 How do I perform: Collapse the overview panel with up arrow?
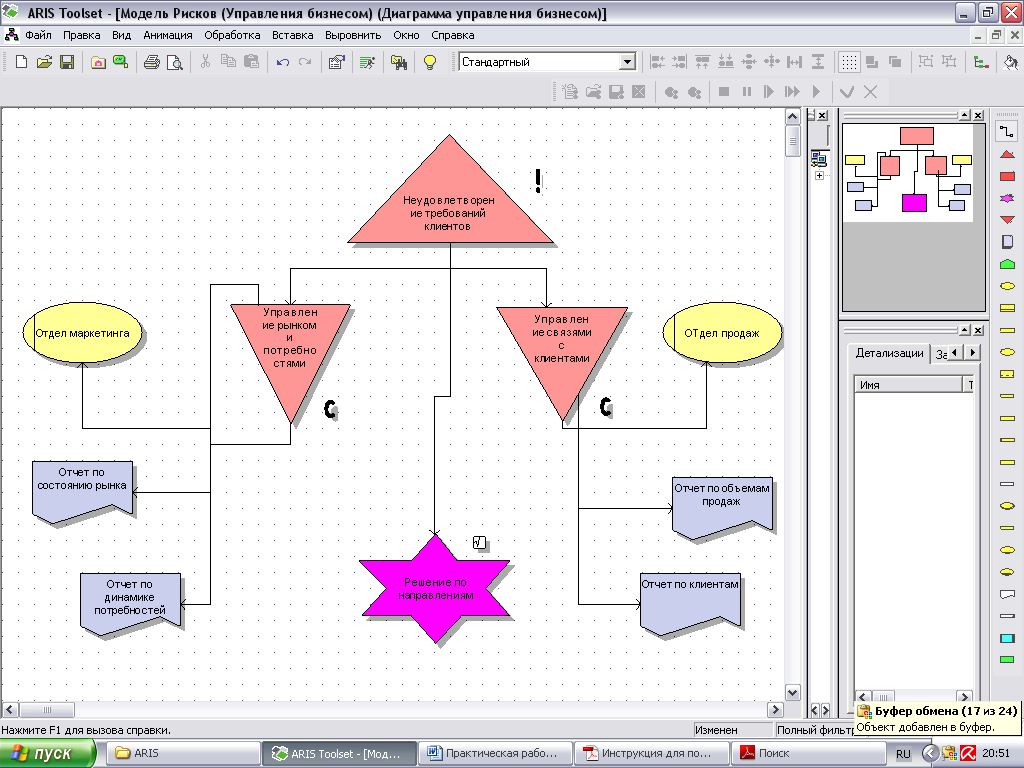point(965,115)
